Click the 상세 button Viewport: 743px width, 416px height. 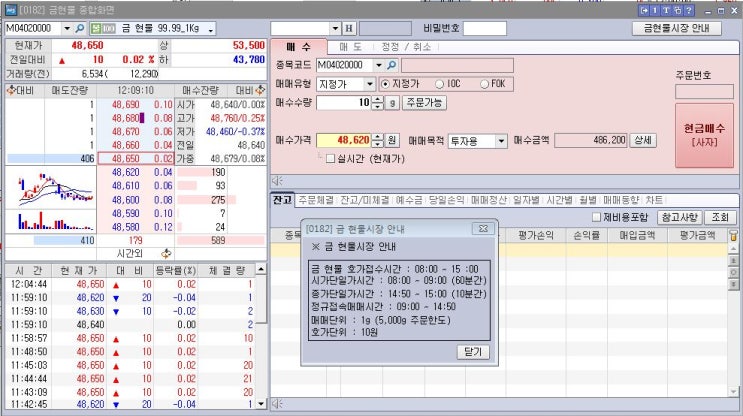[643, 140]
